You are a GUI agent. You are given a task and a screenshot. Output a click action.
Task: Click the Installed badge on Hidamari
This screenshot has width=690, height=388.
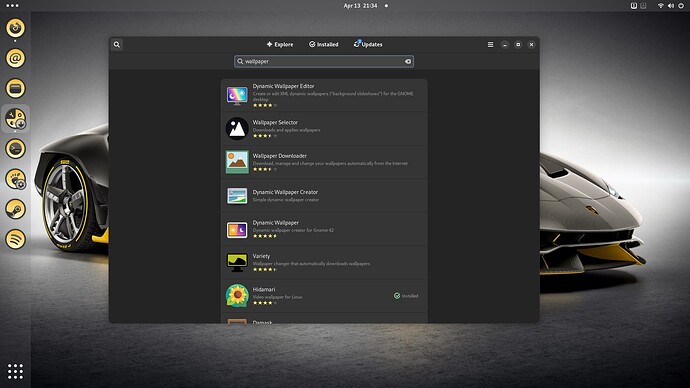(x=406, y=296)
